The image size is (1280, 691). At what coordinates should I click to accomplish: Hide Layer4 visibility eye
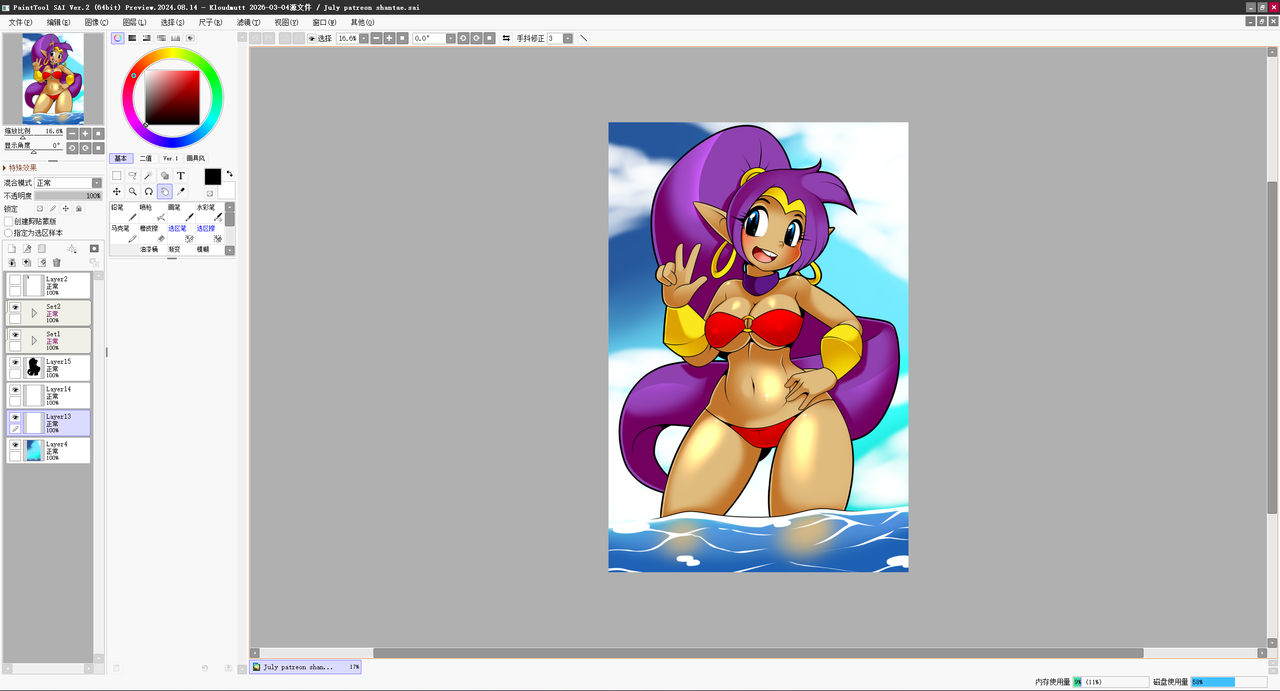coord(15,445)
